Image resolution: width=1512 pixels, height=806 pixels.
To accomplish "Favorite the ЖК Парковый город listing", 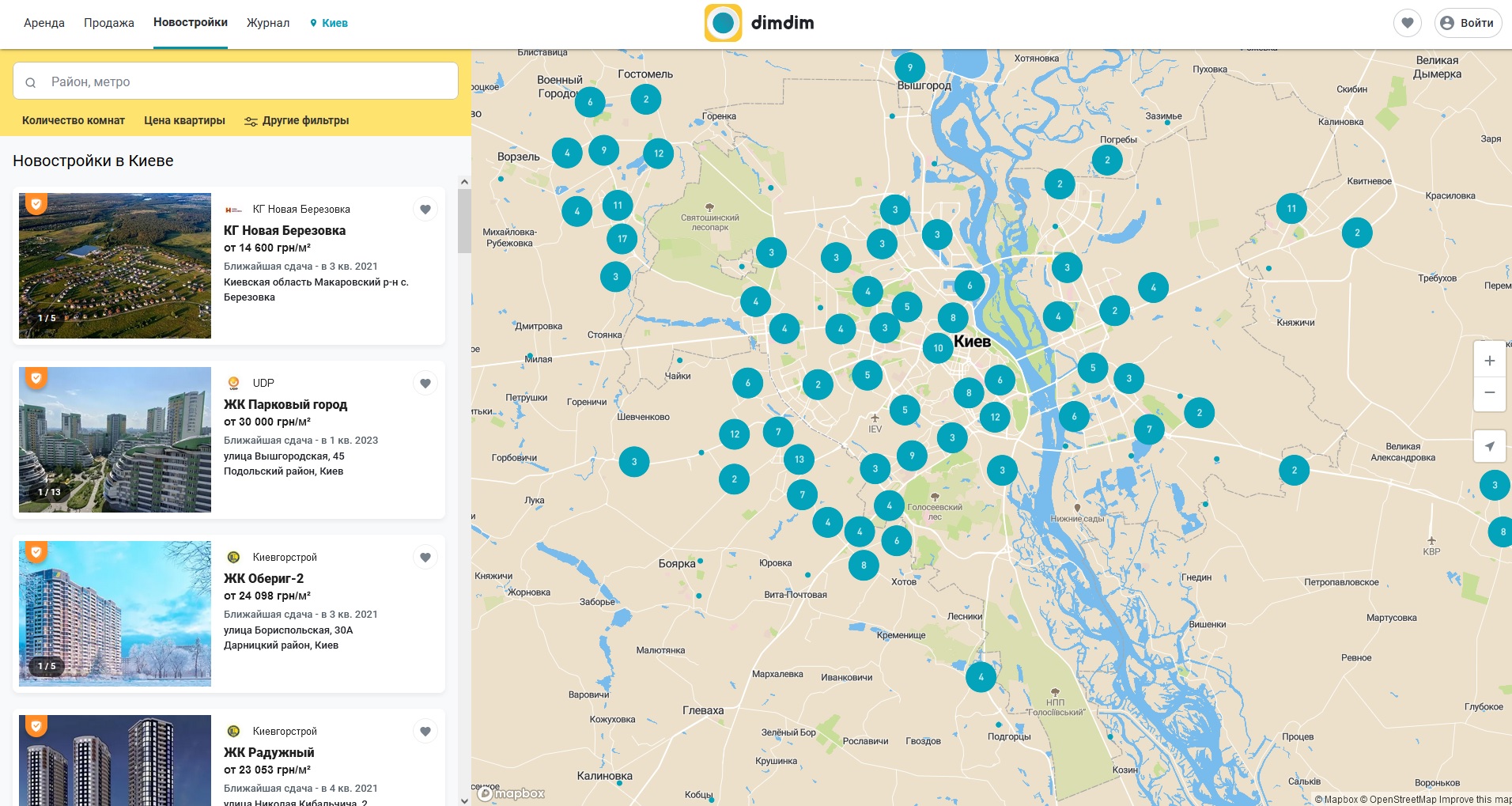I will coord(425,383).
